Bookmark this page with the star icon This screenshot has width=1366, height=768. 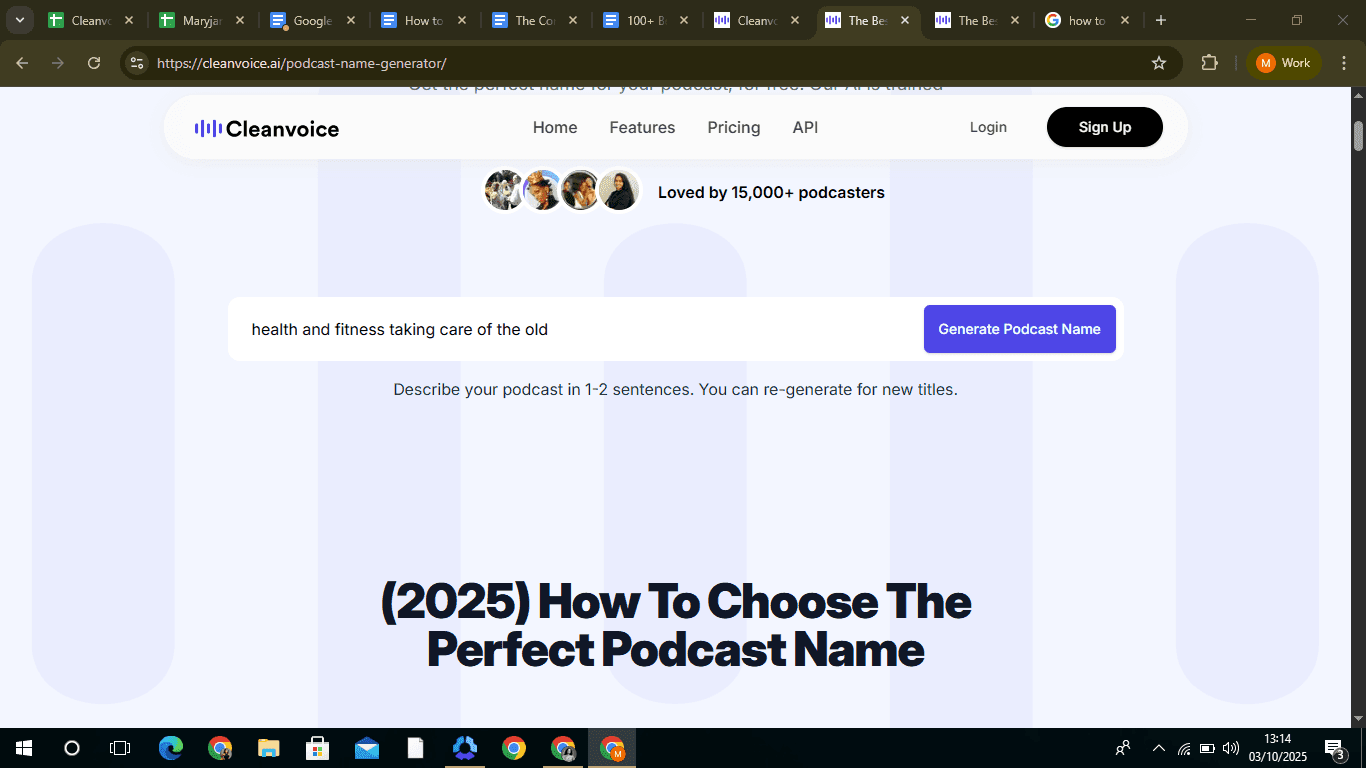coord(1159,63)
